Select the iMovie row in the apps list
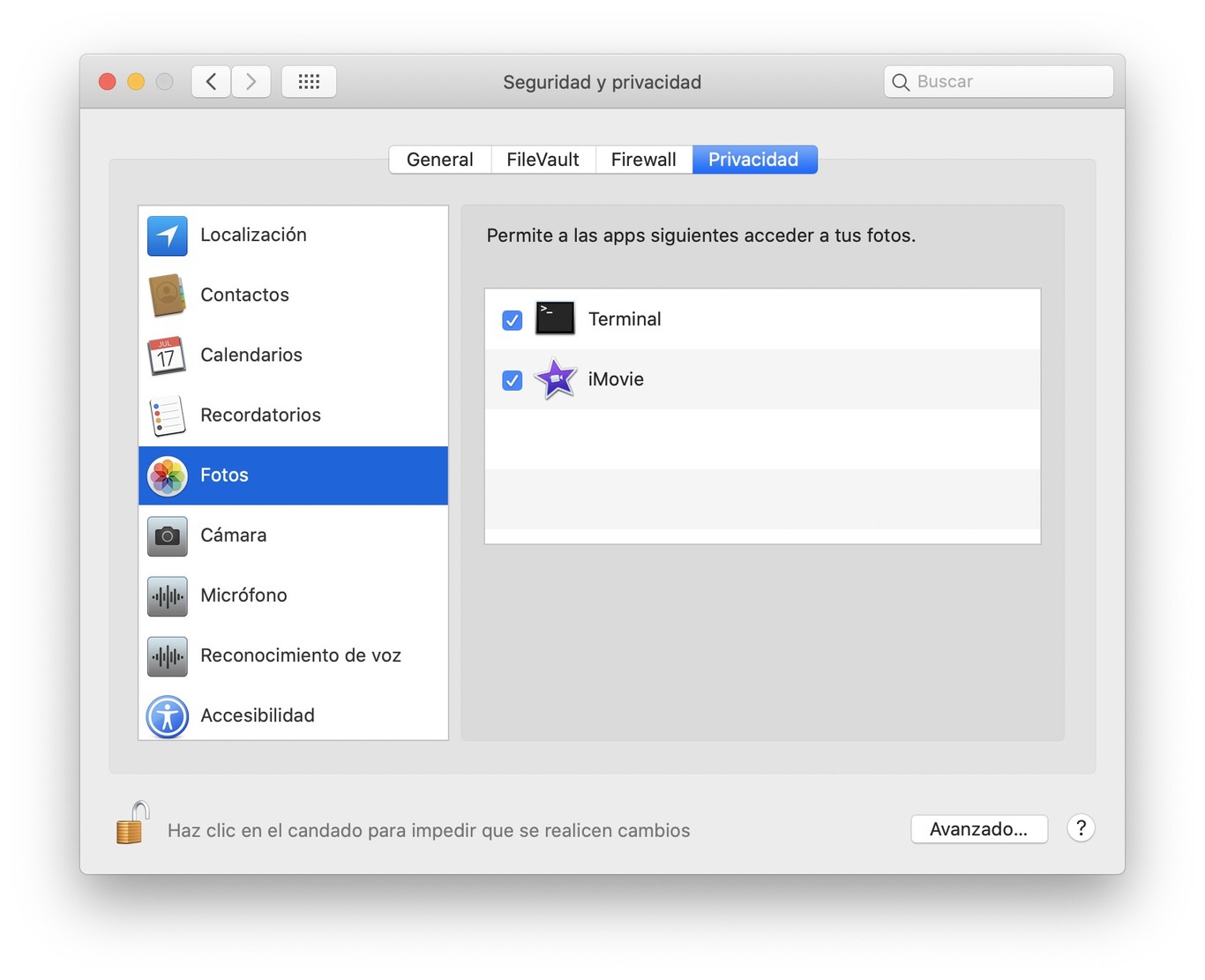The image size is (1205, 980). pos(794,380)
